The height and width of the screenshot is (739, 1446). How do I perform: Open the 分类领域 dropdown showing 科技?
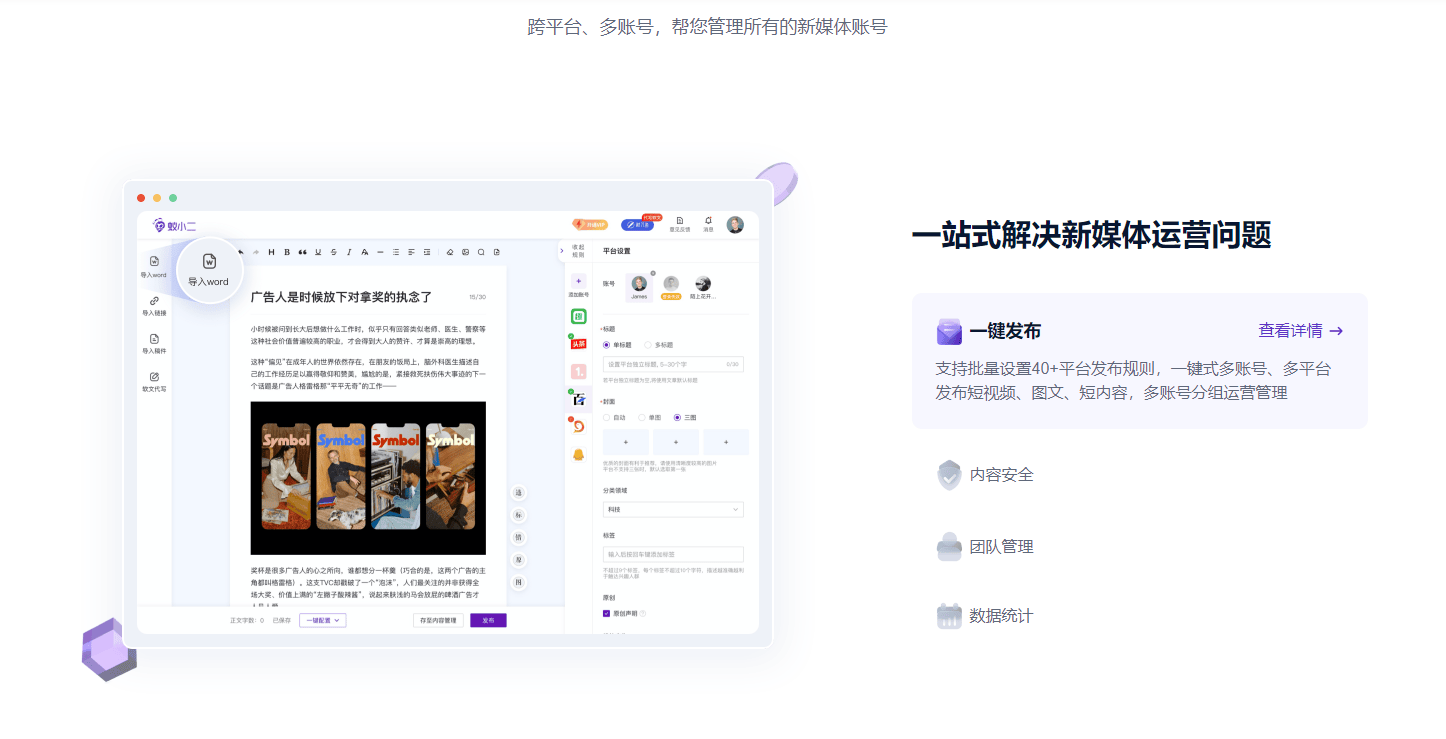point(672,511)
